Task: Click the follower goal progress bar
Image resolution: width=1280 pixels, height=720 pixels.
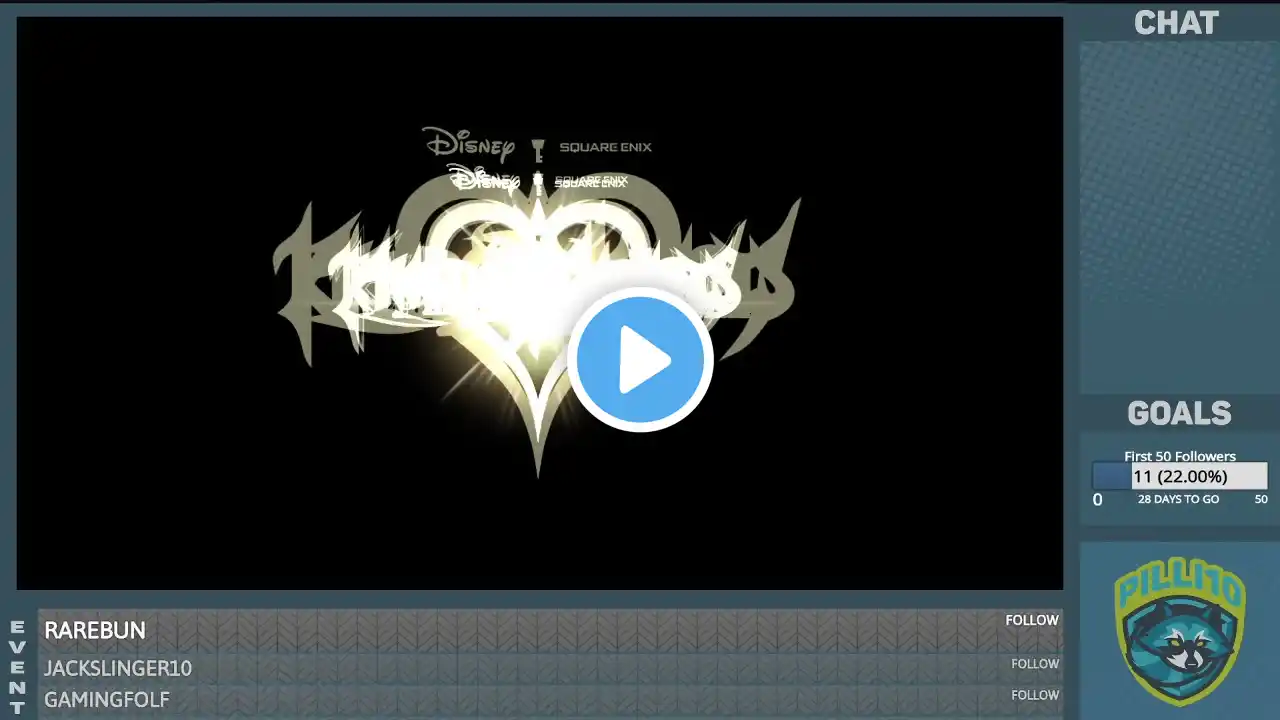Action: pos(1180,476)
